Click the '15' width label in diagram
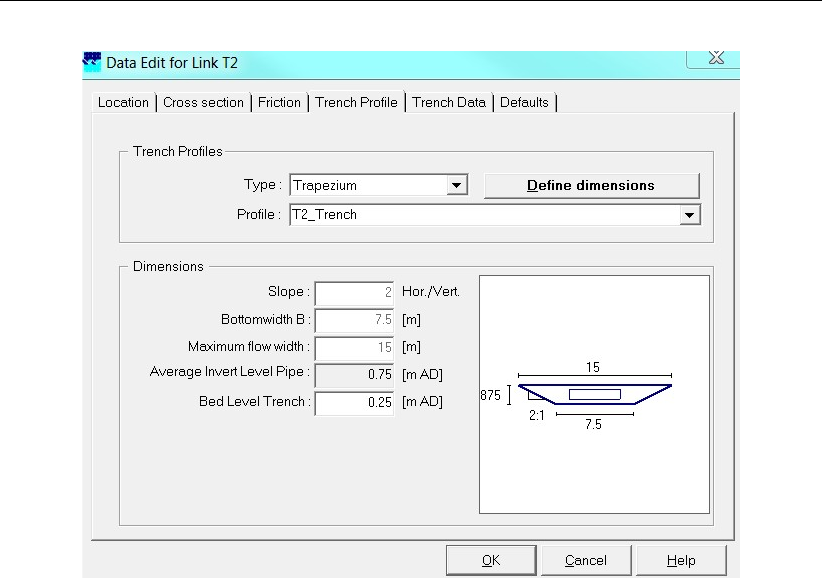The width and height of the screenshot is (822, 578). tap(593, 367)
